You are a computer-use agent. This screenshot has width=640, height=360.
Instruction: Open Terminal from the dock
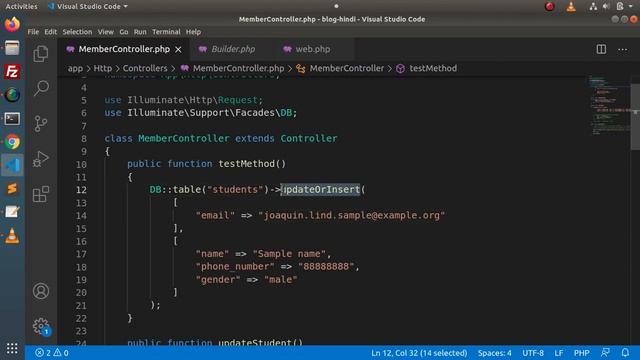12,119
